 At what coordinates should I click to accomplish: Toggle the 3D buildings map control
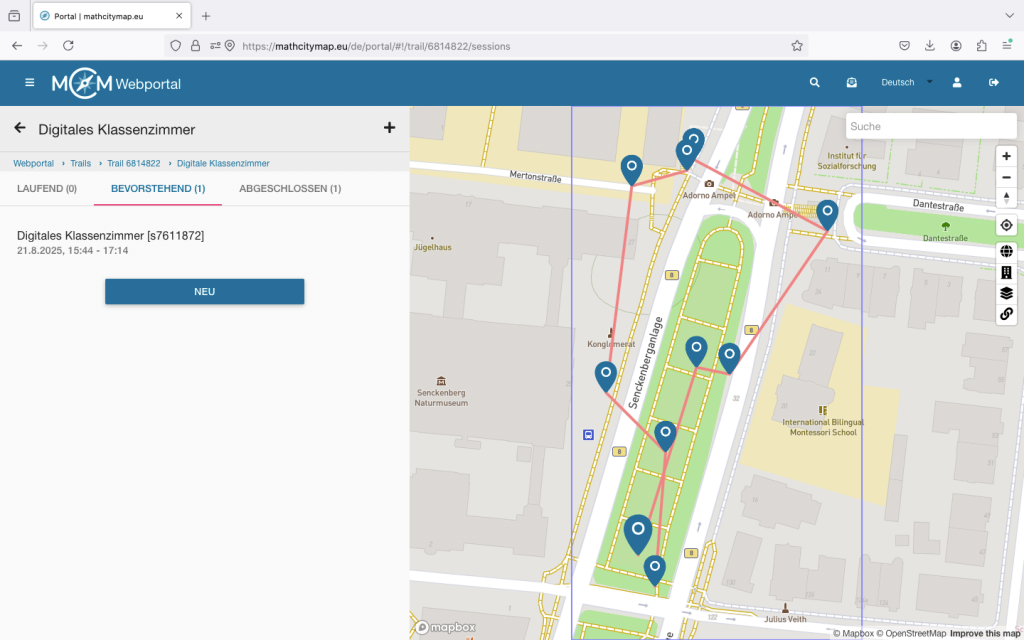[1006, 272]
